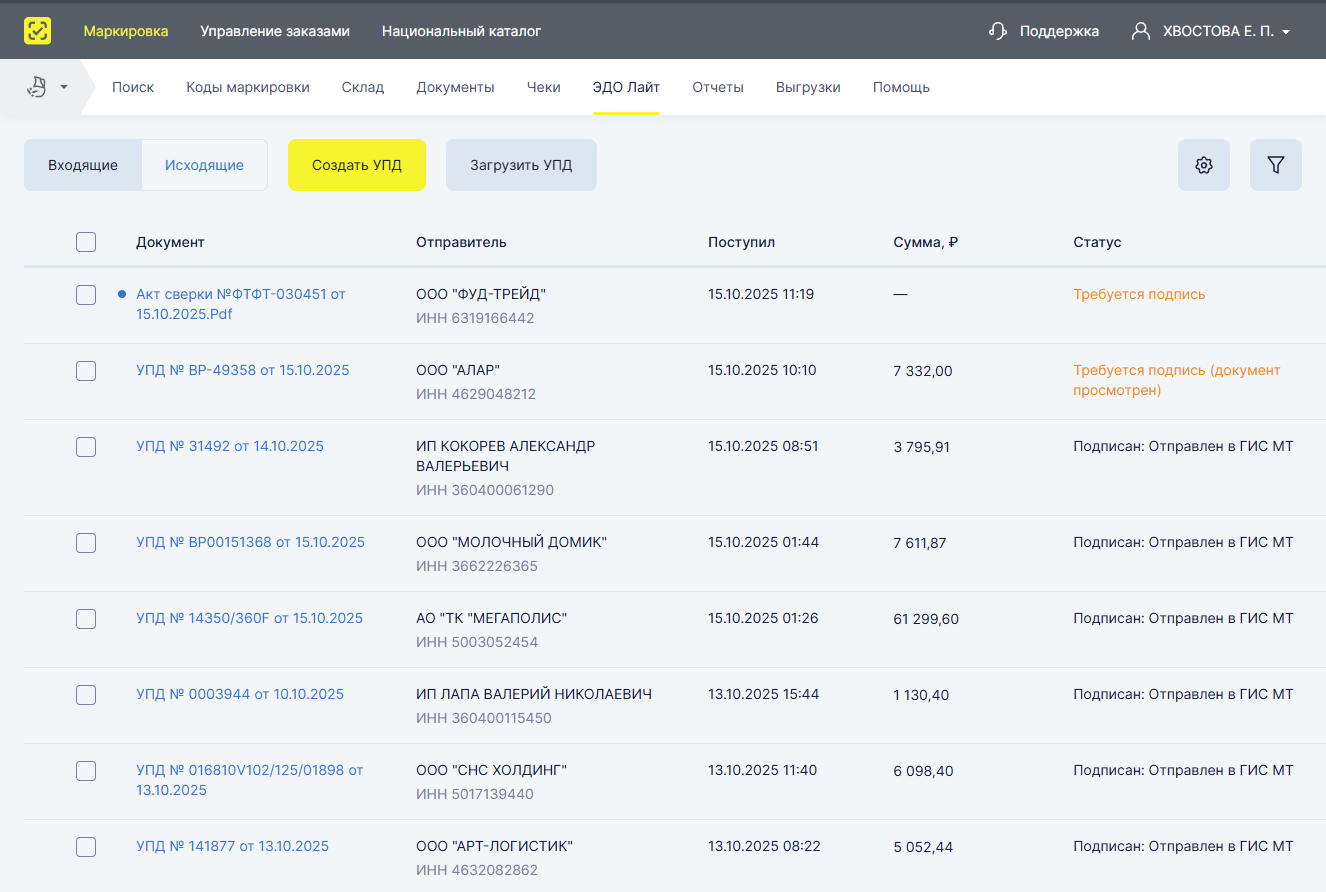Click sender ИП КОКОРЕВ АЛЕКСАНДР ВАЛЕРЬЕВИЧ

(505, 456)
